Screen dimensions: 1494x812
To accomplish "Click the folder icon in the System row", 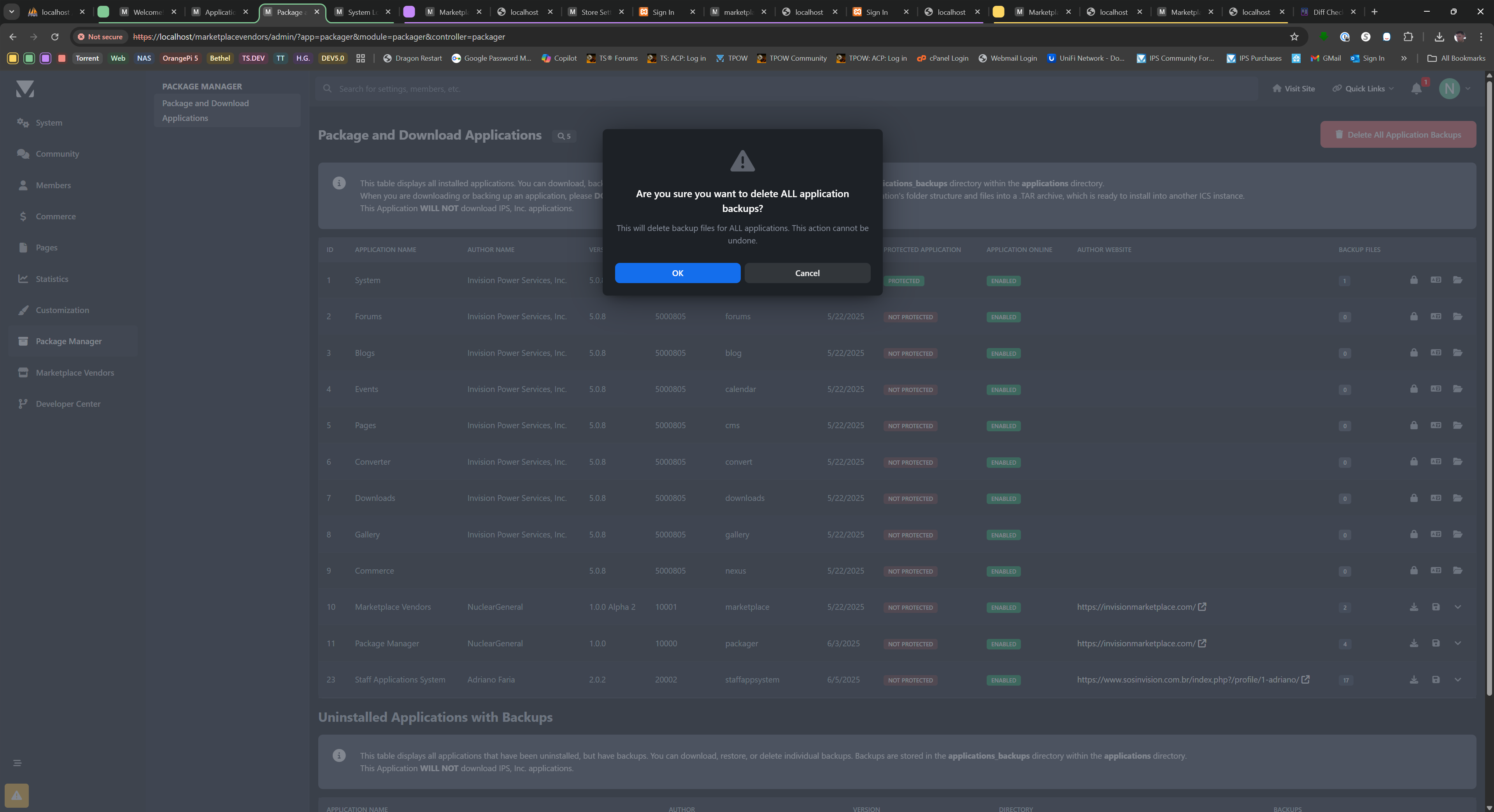I will click(1457, 280).
